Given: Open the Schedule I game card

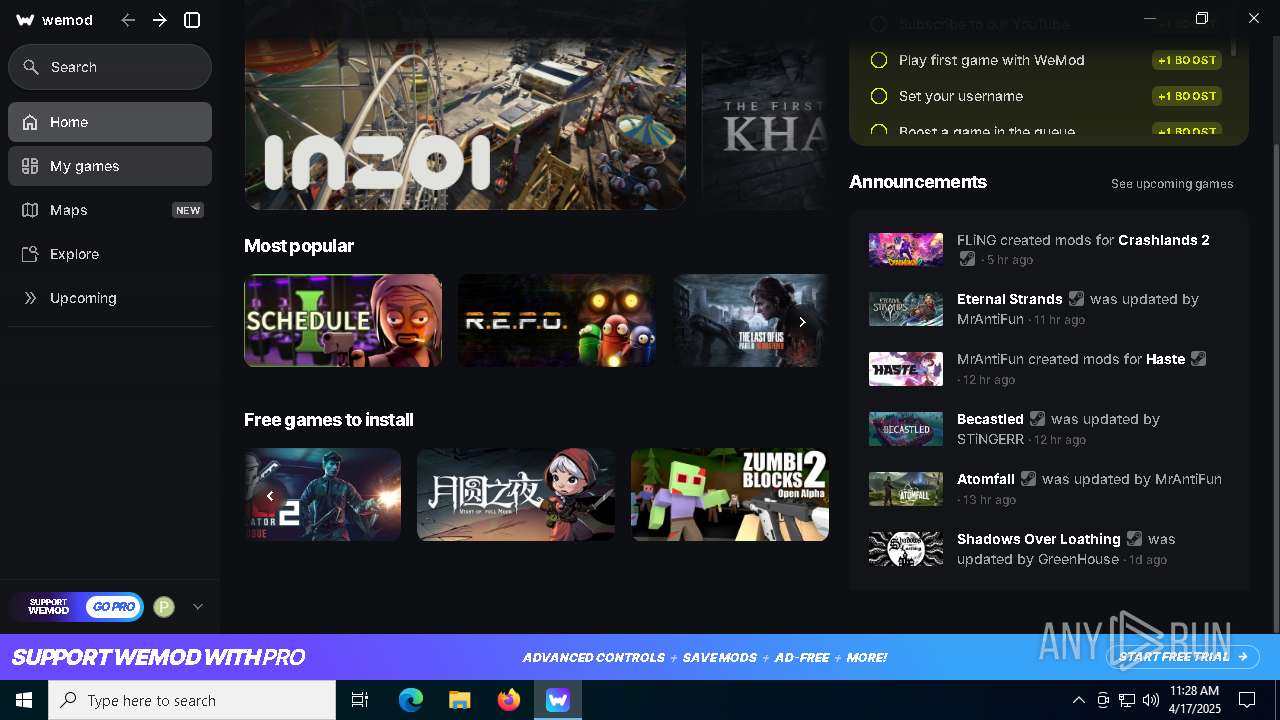Looking at the screenshot, I should tap(343, 320).
